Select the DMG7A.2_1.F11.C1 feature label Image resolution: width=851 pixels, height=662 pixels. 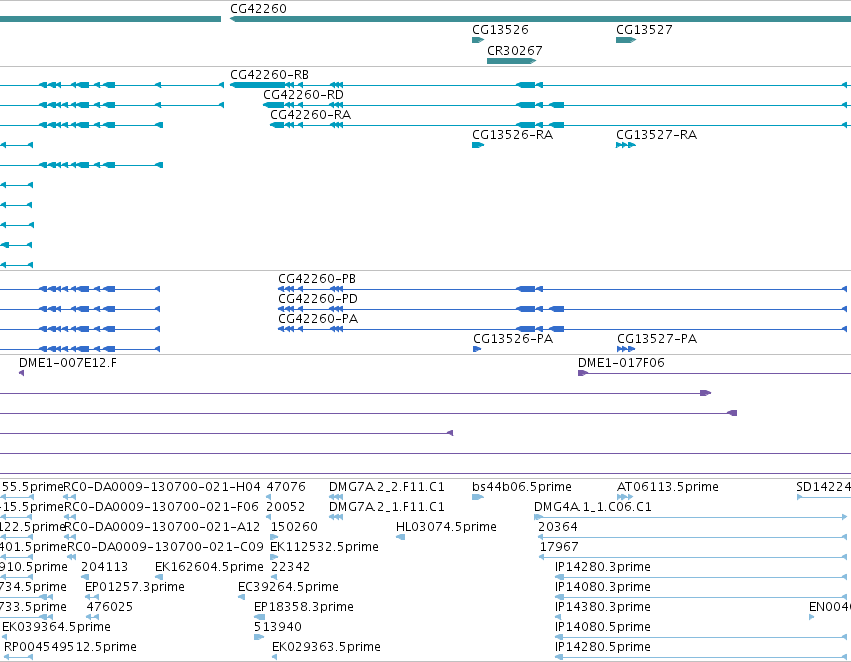coord(386,507)
